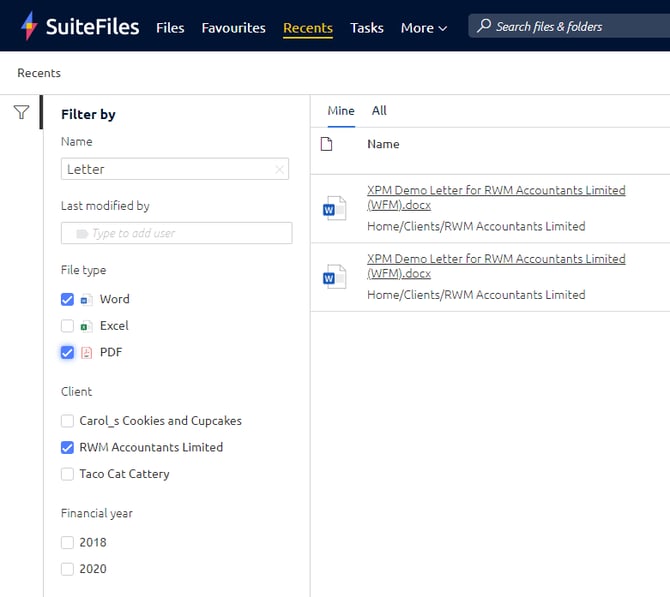The width and height of the screenshot is (670, 597).
Task: Switch to the Mine tab
Action: pyautogui.click(x=341, y=111)
